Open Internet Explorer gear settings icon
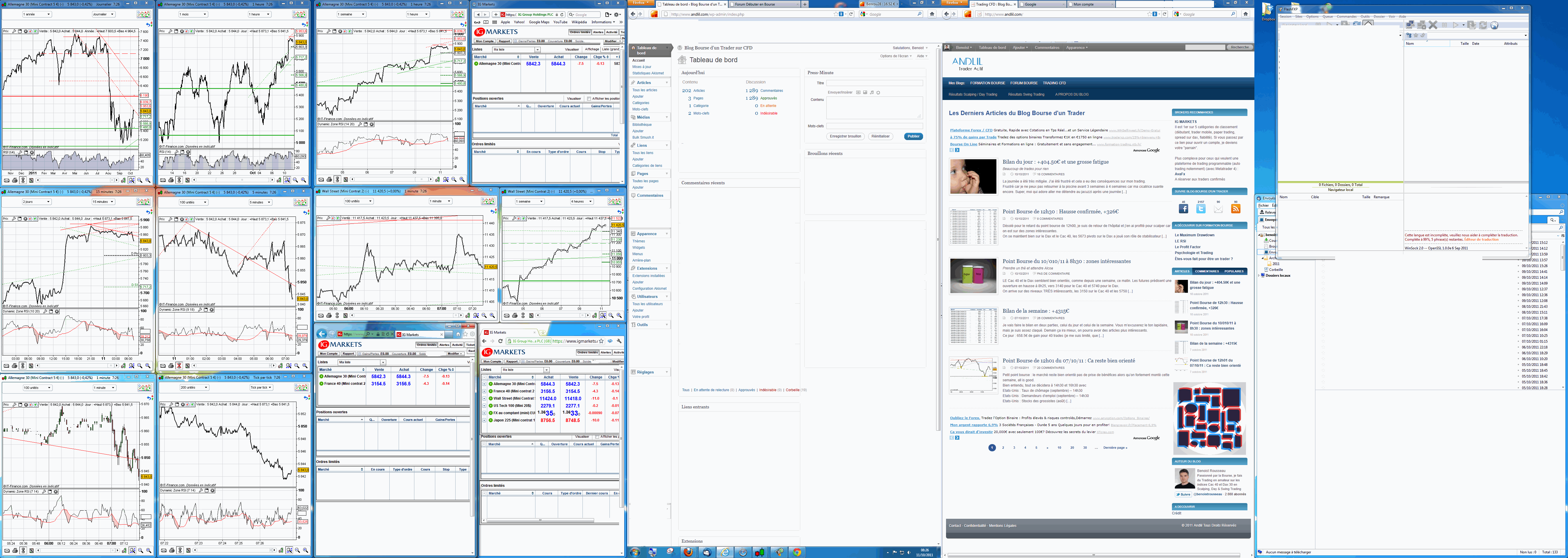 (472, 335)
